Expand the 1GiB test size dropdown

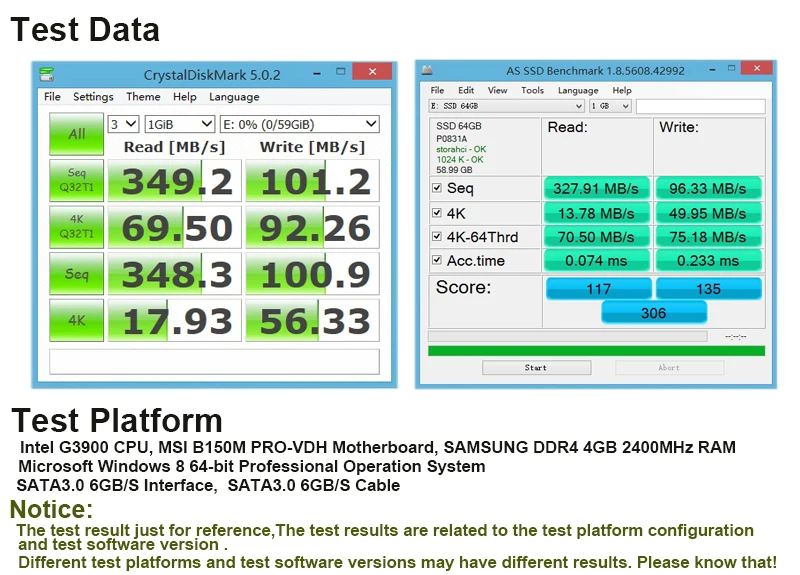(x=179, y=124)
